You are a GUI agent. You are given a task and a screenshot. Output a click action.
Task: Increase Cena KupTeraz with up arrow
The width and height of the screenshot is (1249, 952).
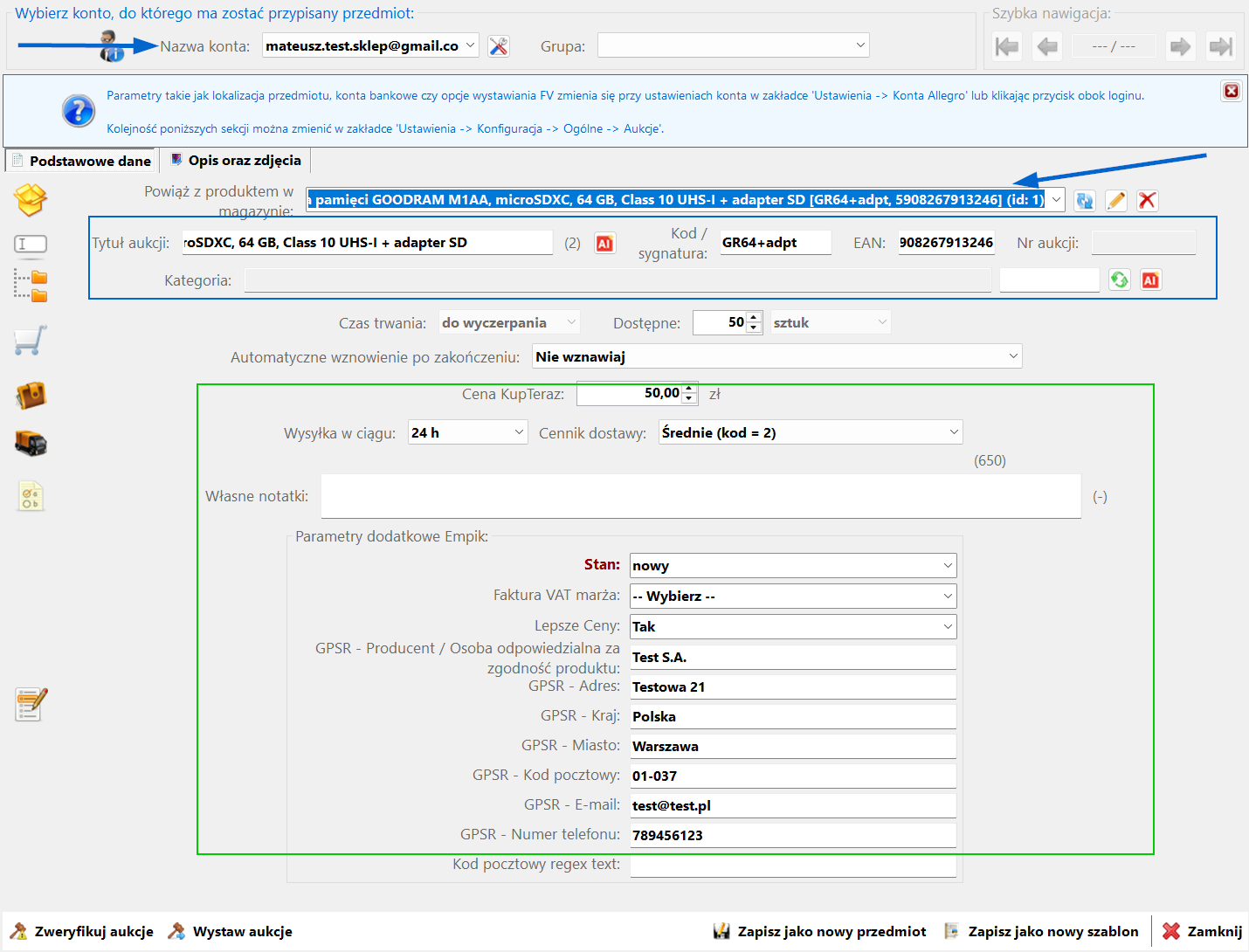[x=689, y=389]
